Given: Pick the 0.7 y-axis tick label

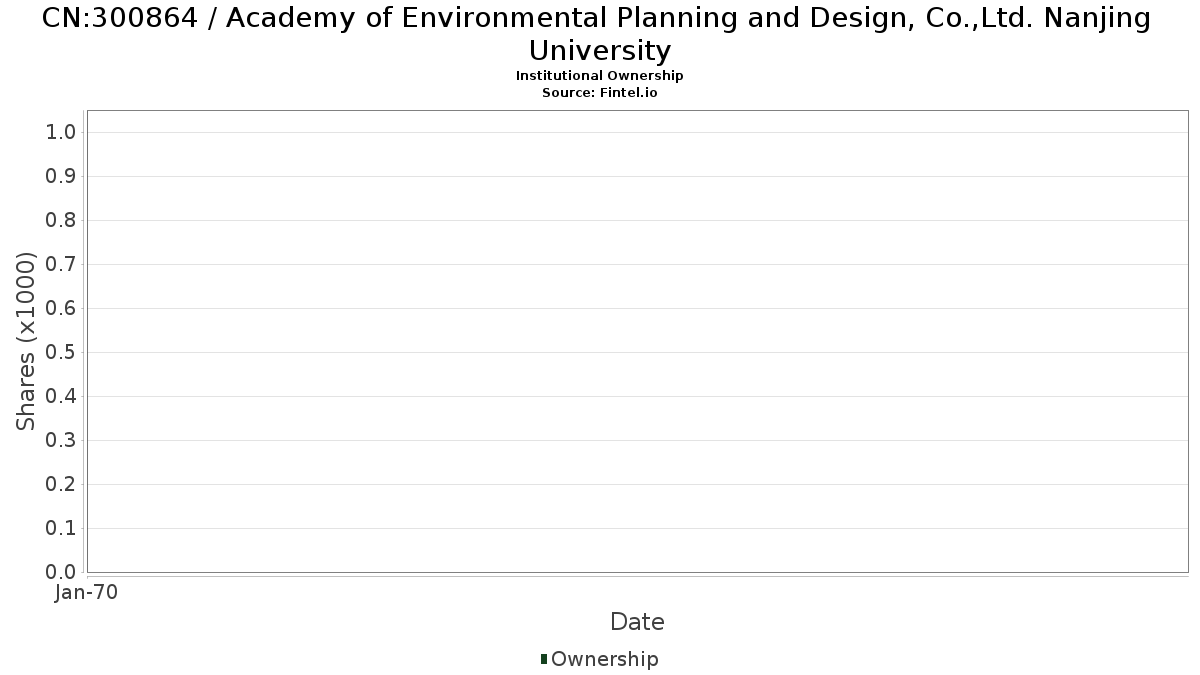Looking at the screenshot, I should (61, 264).
